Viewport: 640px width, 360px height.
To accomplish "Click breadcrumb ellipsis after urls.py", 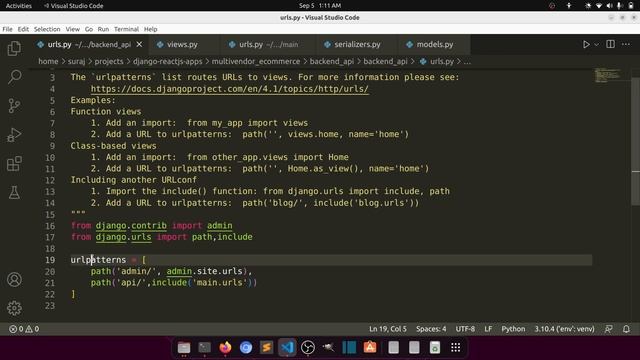I will tap(467, 61).
